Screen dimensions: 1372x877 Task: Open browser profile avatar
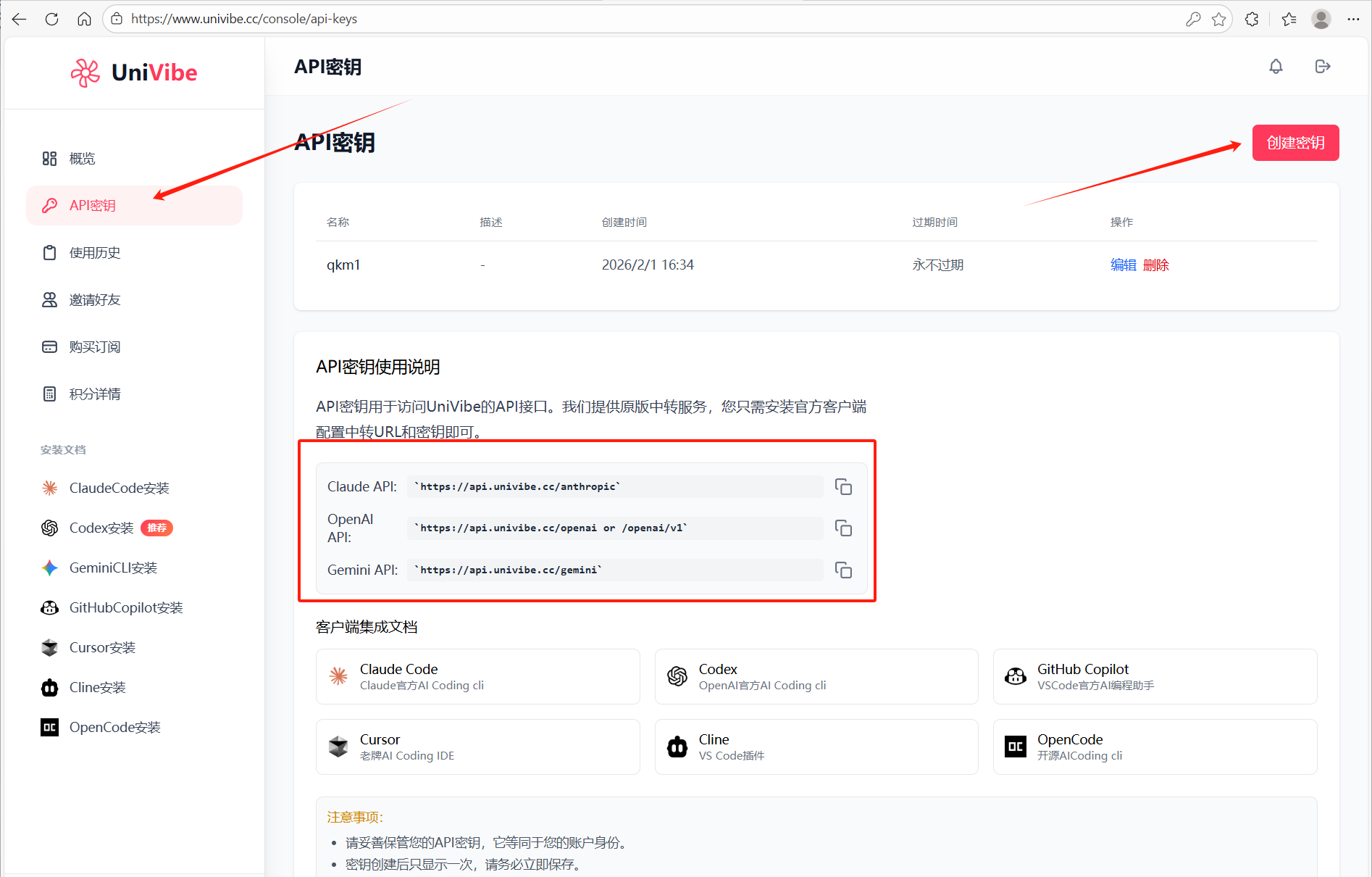pyautogui.click(x=1321, y=20)
